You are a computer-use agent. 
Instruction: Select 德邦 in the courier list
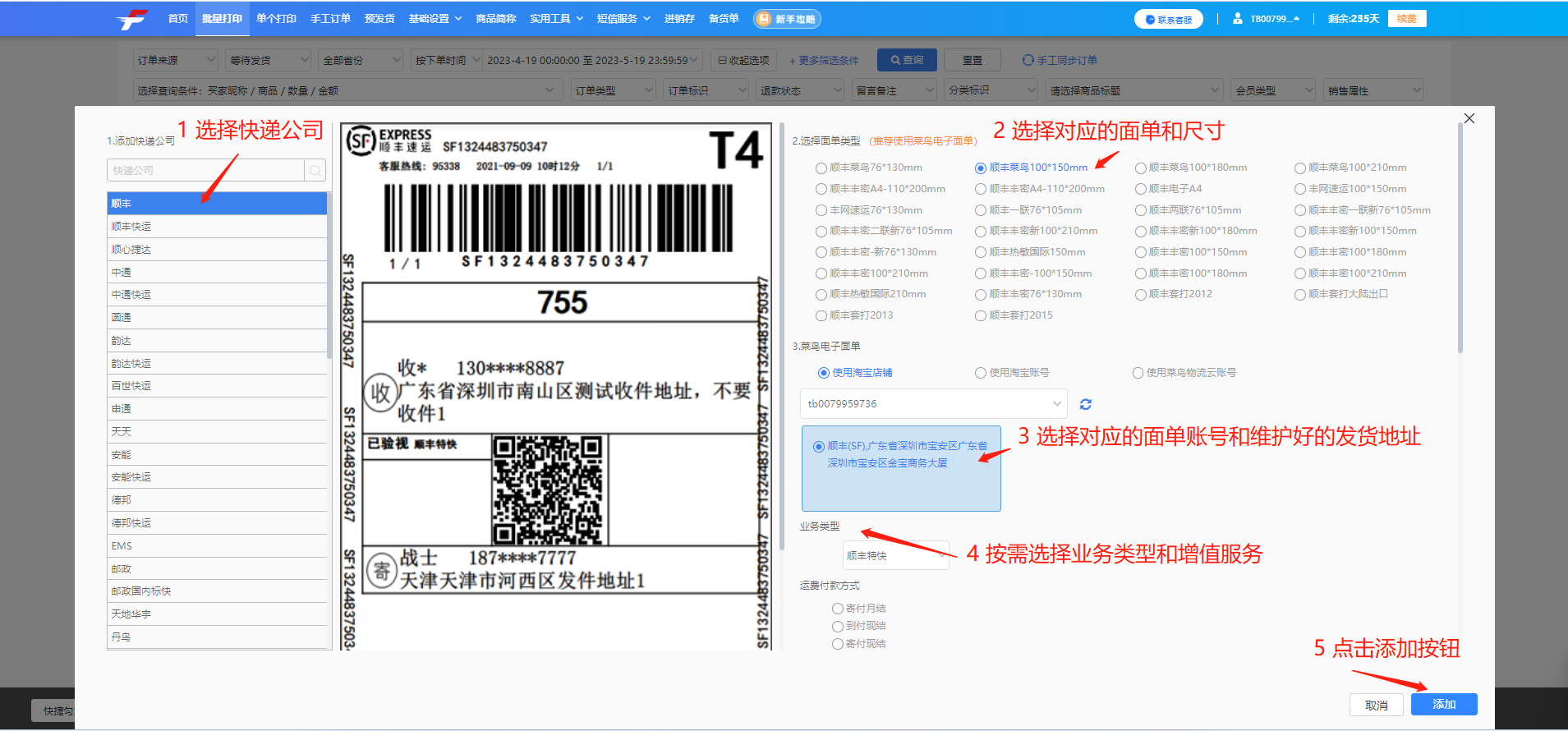coord(217,500)
